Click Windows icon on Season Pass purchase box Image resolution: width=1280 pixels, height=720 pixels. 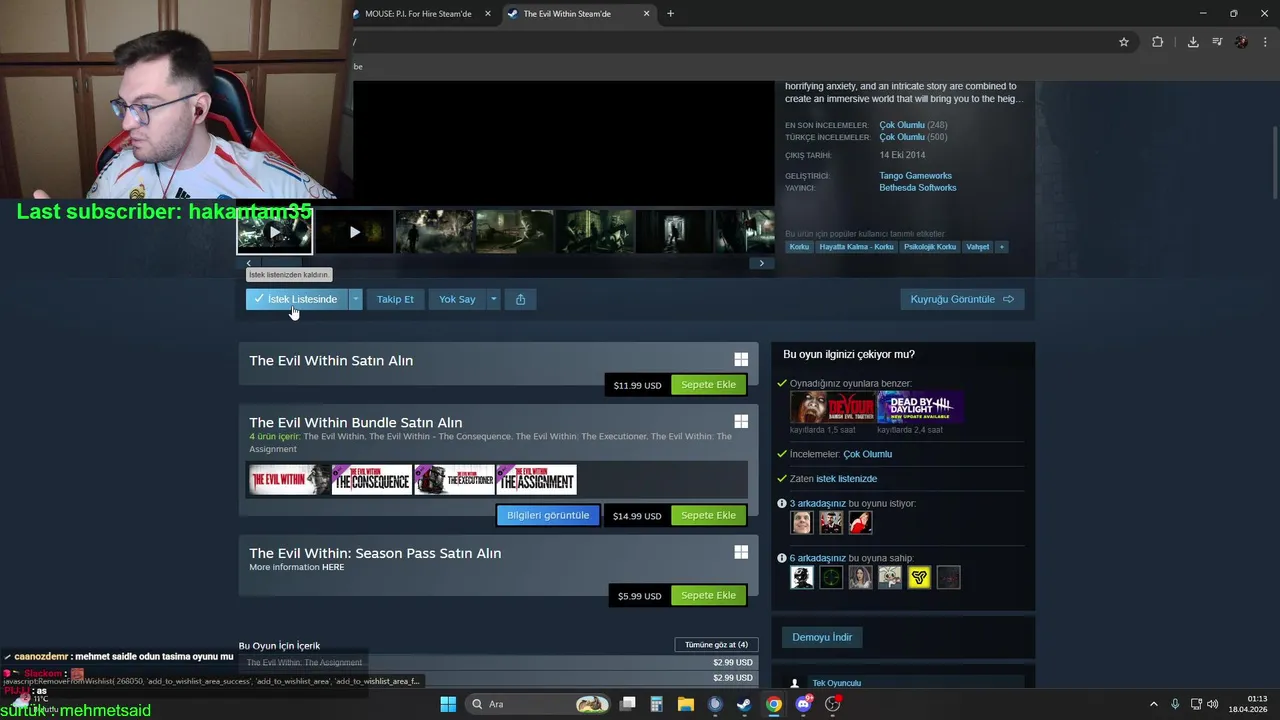coord(741,552)
